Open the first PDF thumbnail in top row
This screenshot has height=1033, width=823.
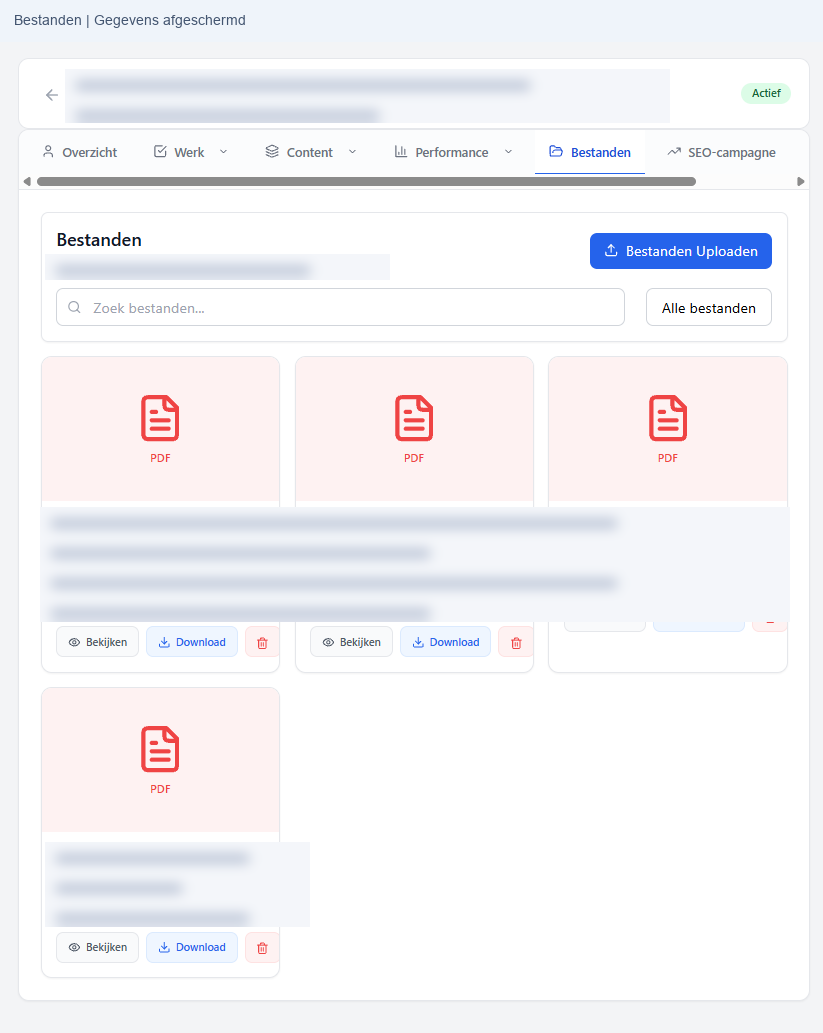coord(160,429)
